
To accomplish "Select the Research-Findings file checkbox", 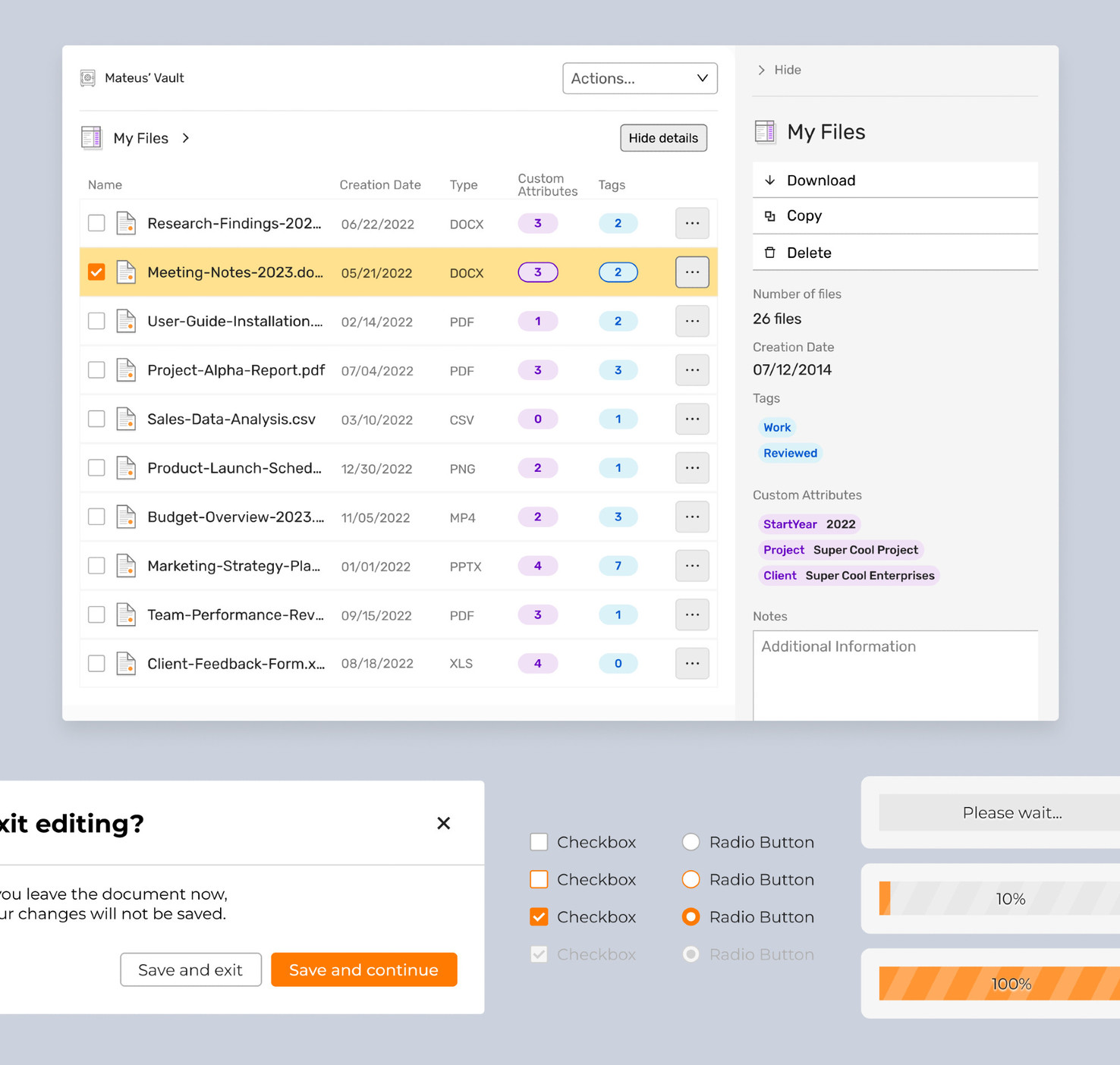I will [96, 223].
